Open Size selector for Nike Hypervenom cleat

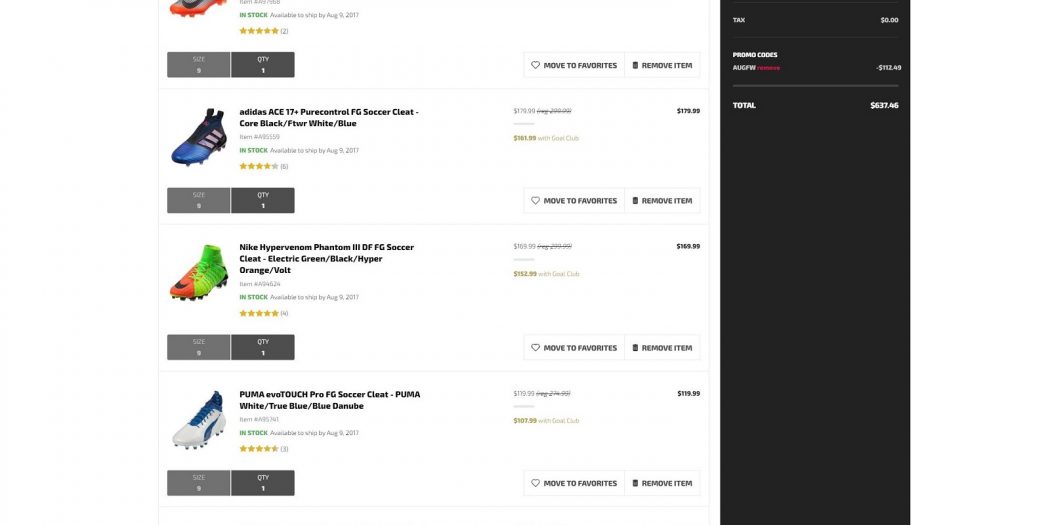(x=199, y=347)
